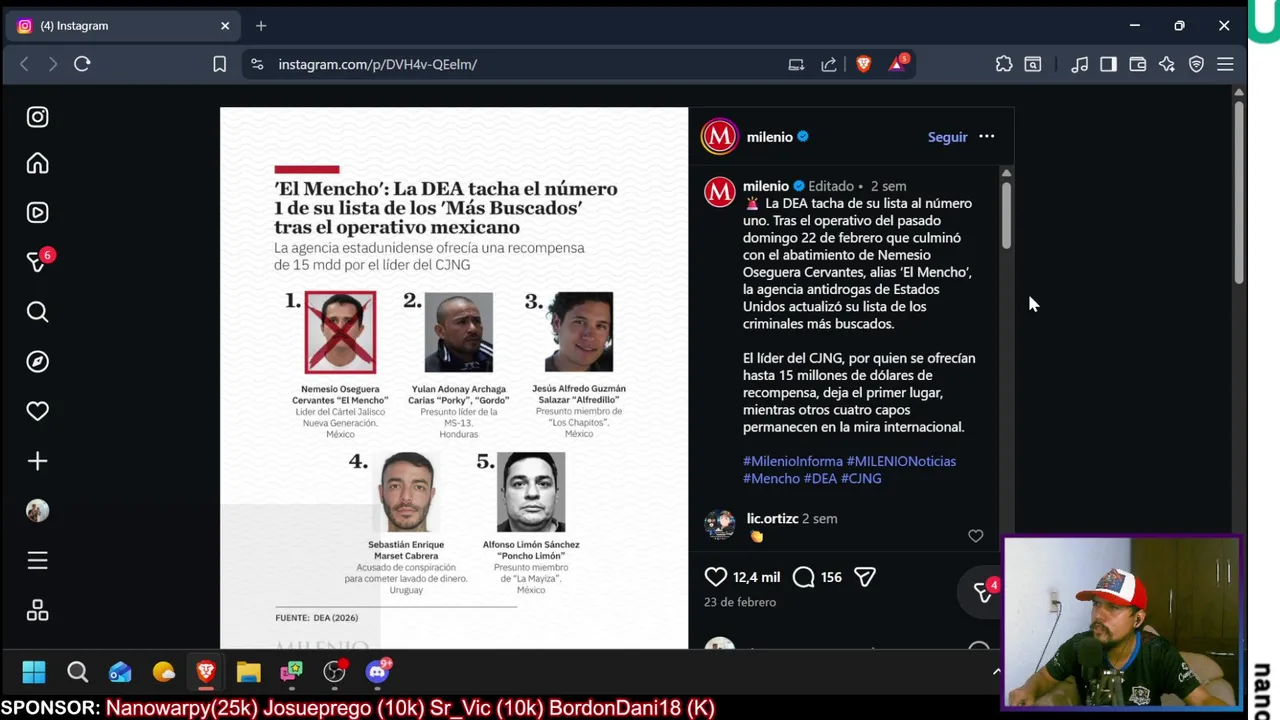Open Discord from the taskbar
Viewport: 1280px width, 720px height.
click(x=378, y=671)
